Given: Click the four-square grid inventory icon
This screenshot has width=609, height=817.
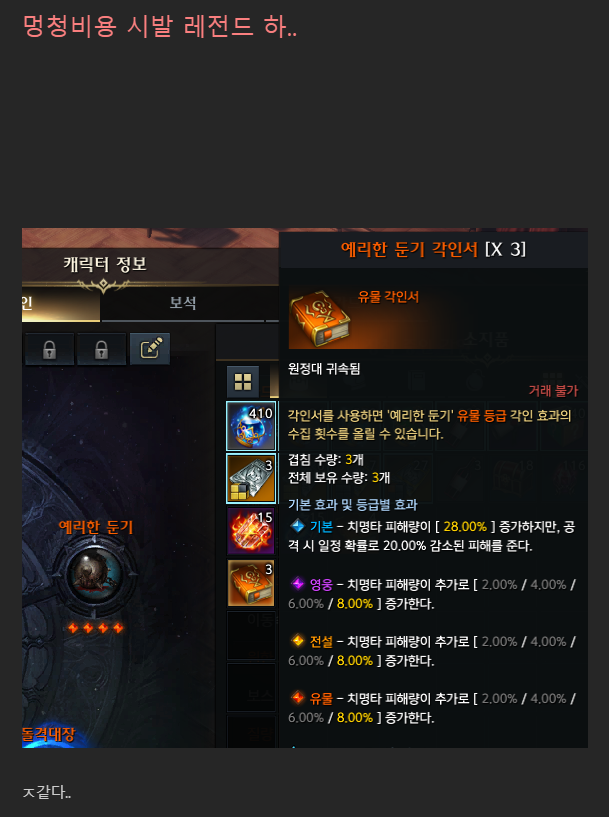Looking at the screenshot, I should (x=243, y=382).
